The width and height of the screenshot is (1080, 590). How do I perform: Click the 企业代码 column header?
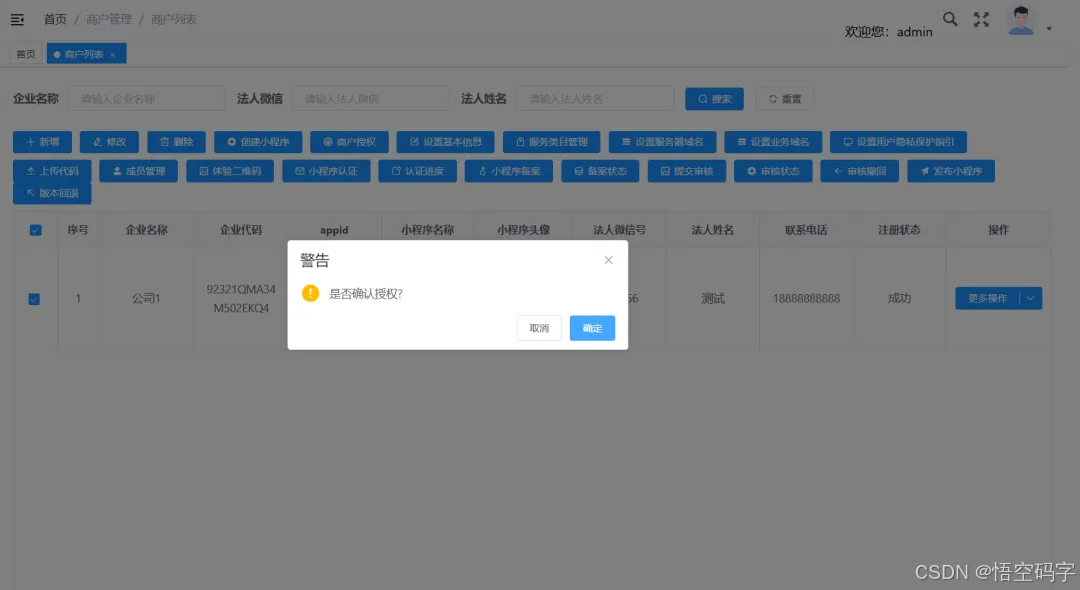click(240, 230)
